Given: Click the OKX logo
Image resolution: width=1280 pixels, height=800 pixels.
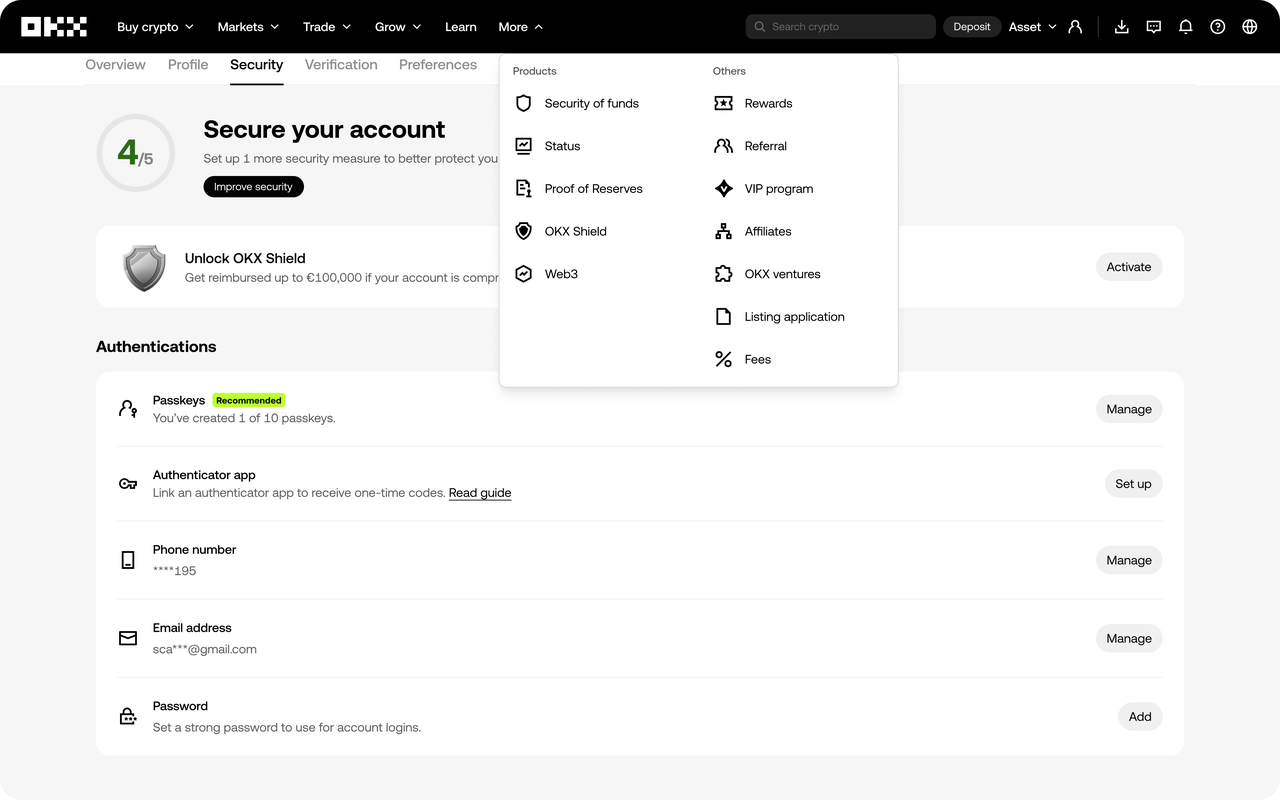Looking at the screenshot, I should 54,27.
